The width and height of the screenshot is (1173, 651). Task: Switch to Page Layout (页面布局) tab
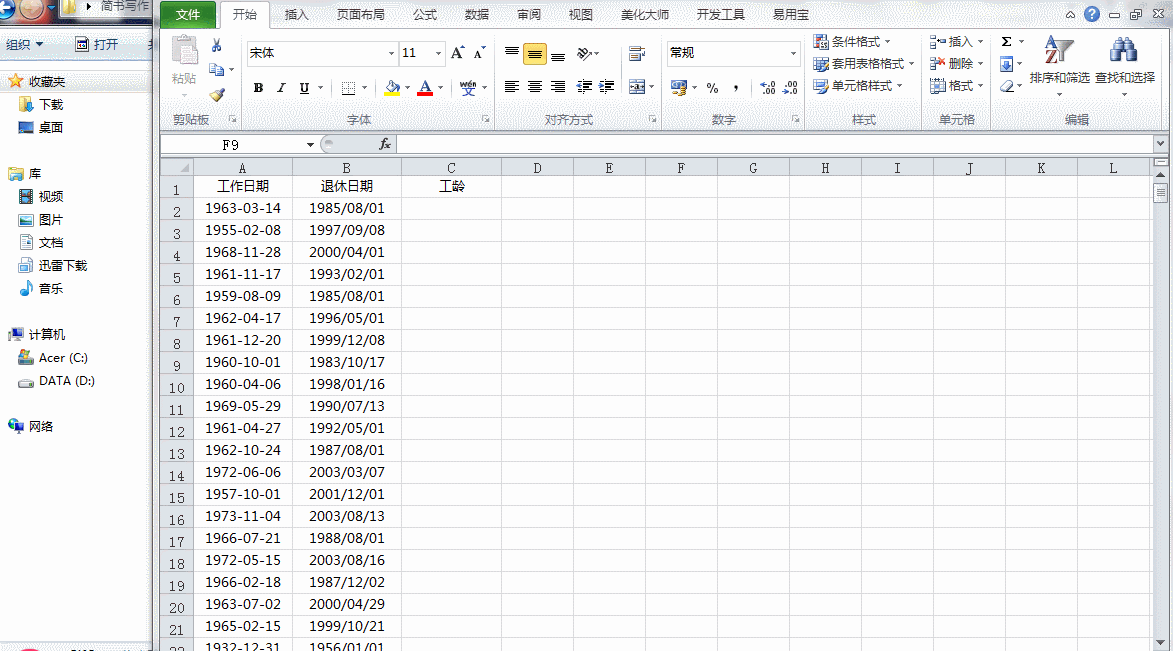pos(361,14)
